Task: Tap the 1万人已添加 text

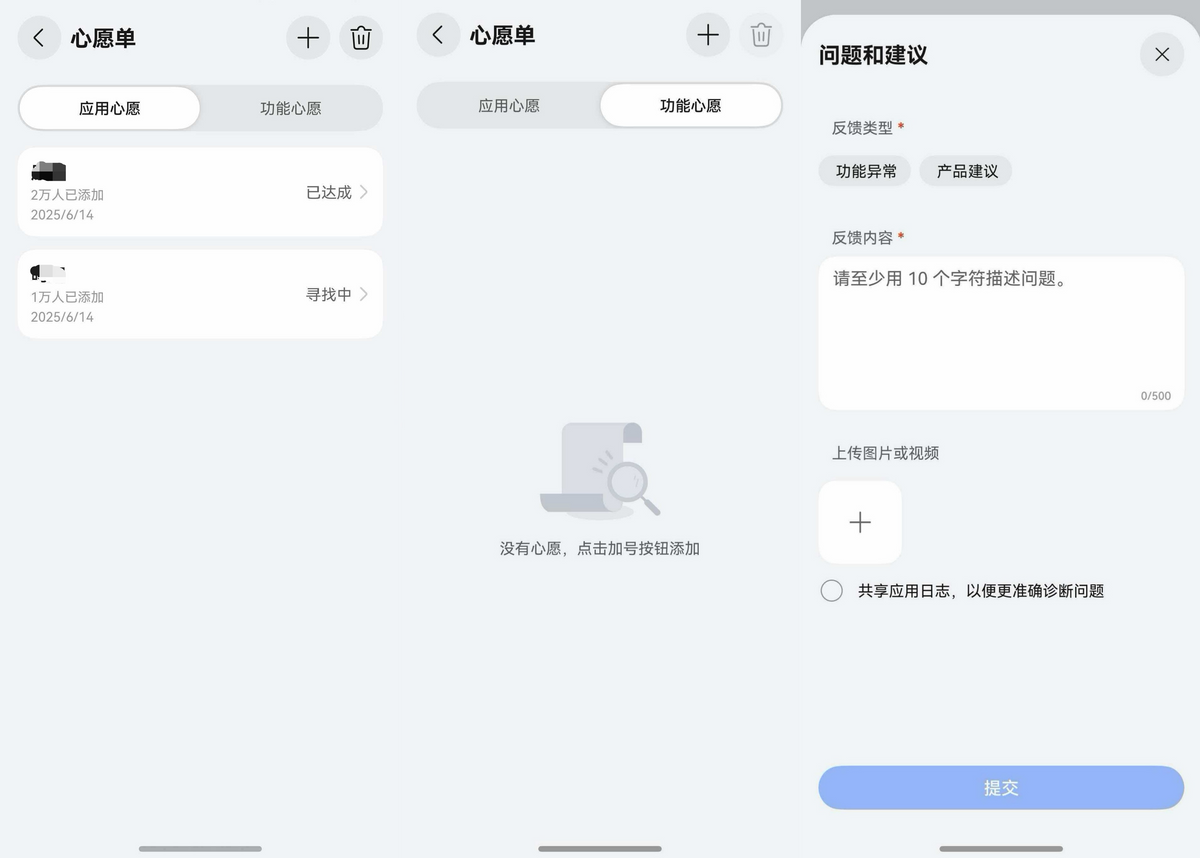Action: click(x=67, y=297)
